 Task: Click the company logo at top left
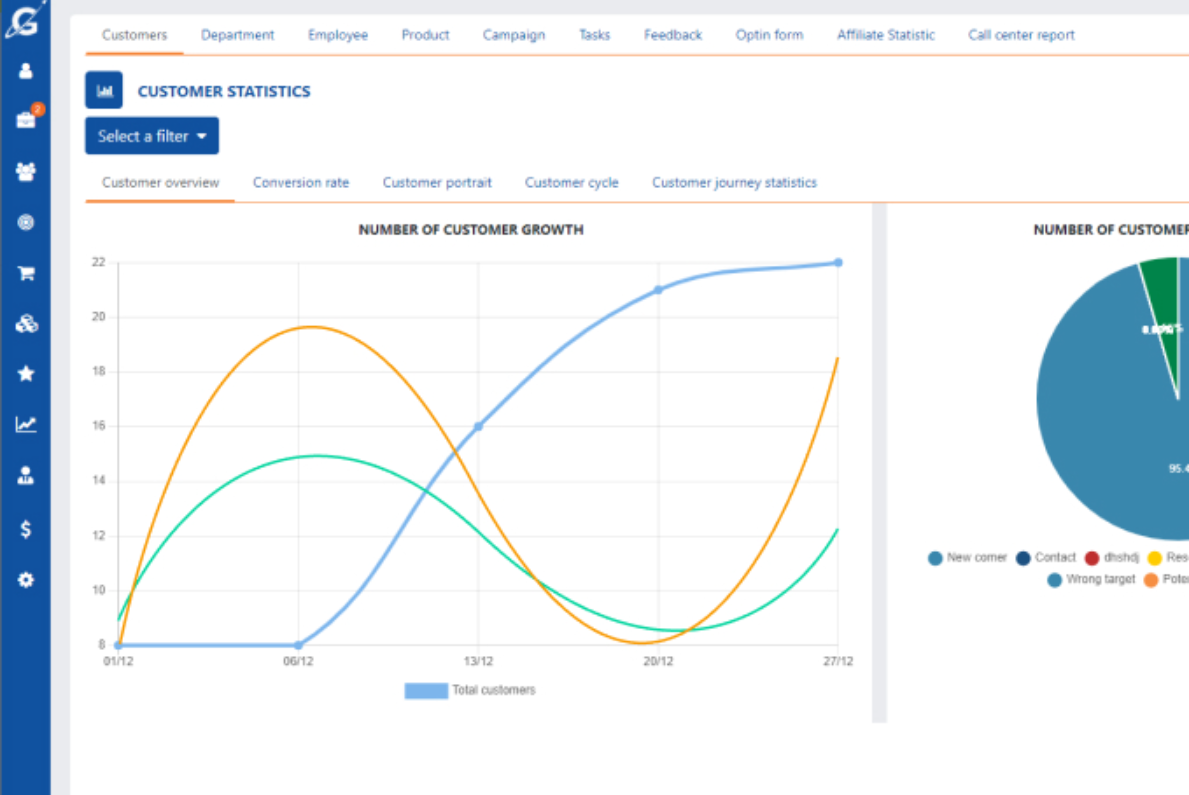tap(26, 20)
